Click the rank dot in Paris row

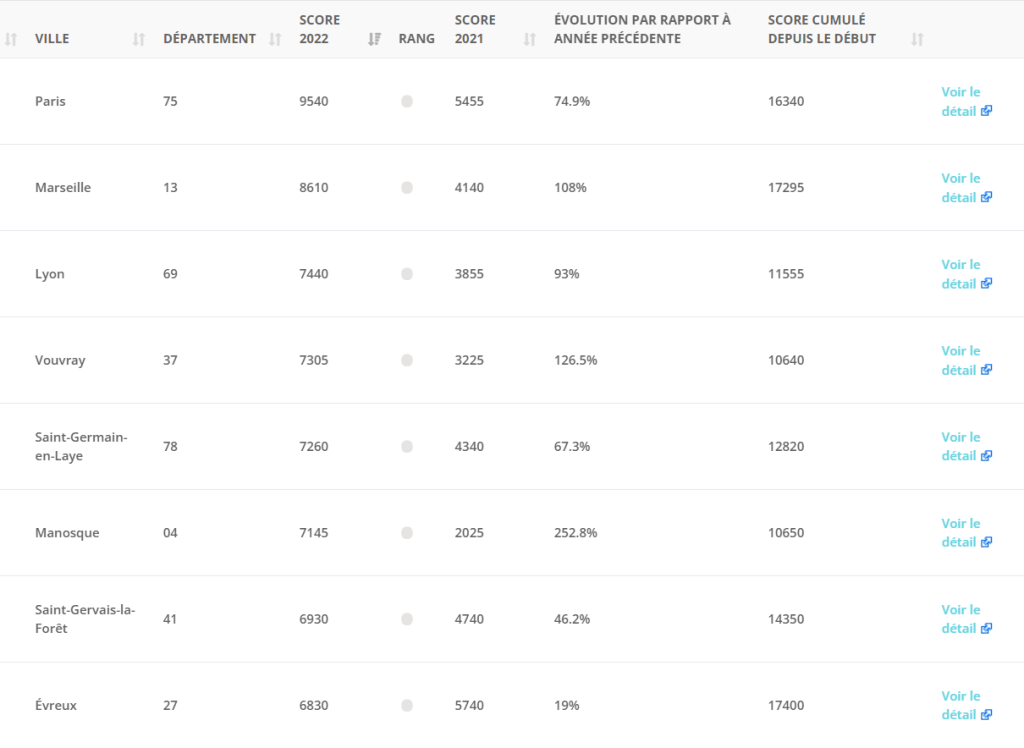click(x=407, y=101)
